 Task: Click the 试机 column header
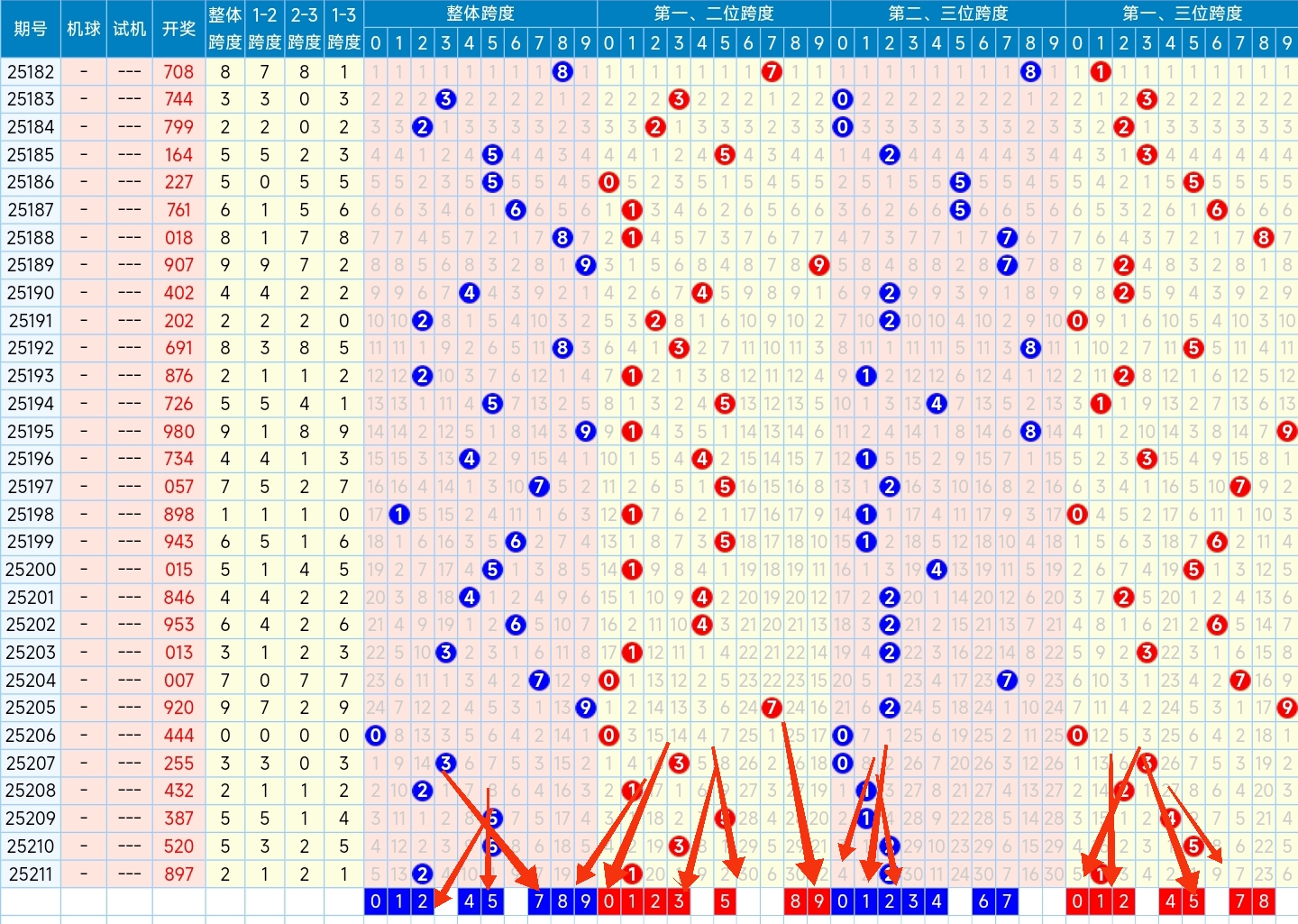(x=130, y=29)
